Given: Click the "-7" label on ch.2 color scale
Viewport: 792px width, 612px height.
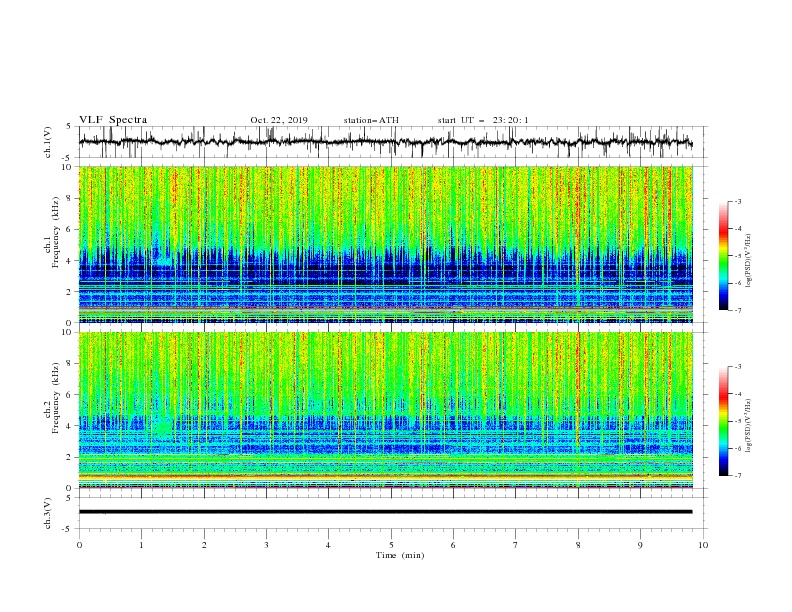Looking at the screenshot, I should (738, 476).
